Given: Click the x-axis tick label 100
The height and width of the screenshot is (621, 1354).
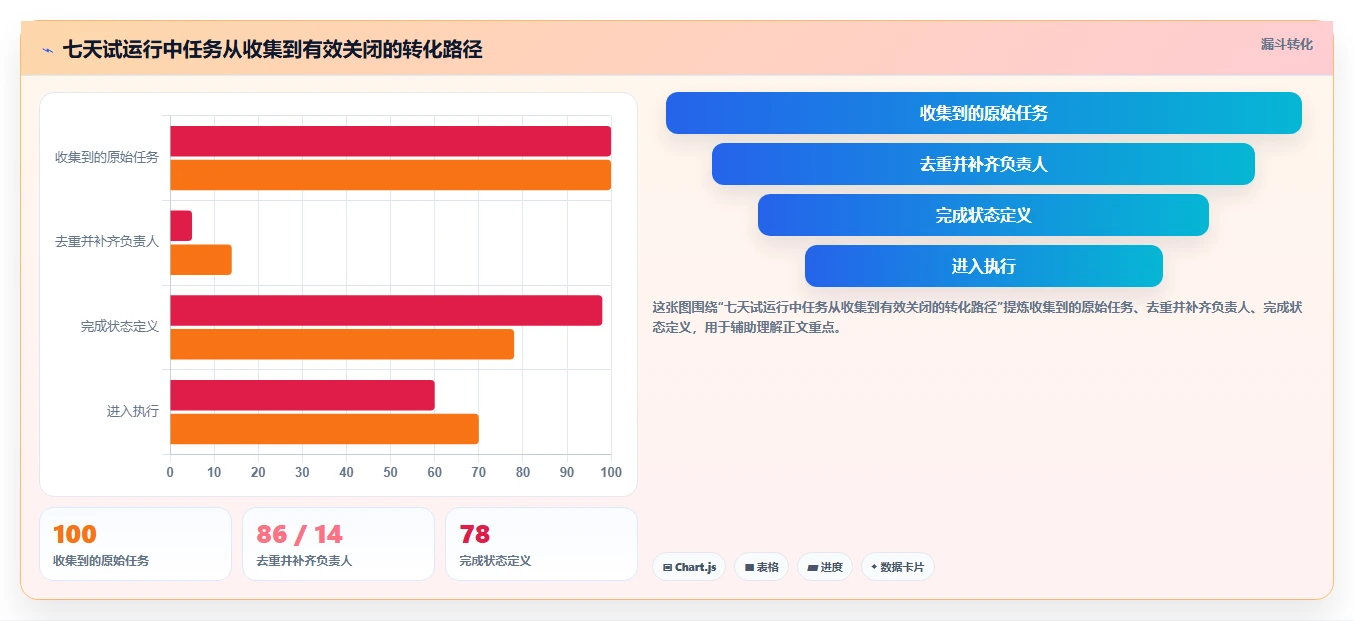Looking at the screenshot, I should point(611,472).
